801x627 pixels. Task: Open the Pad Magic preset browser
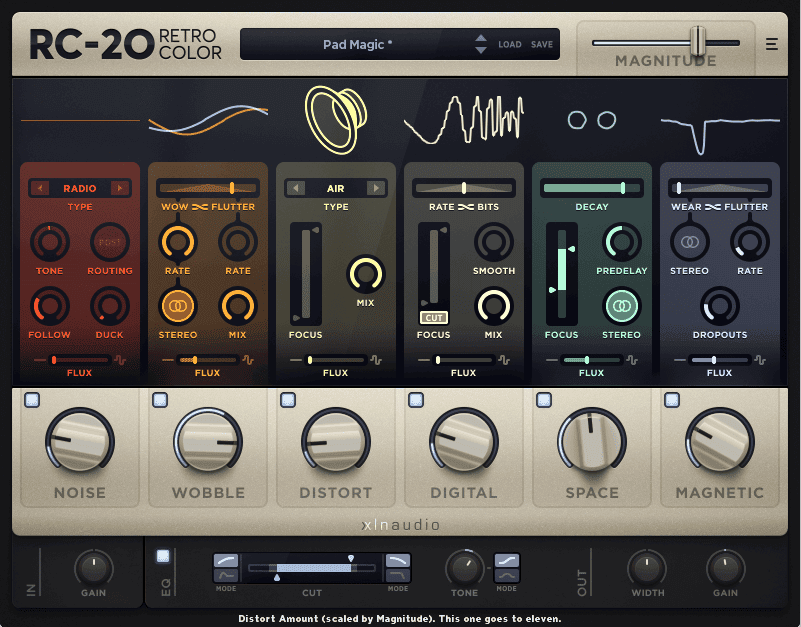click(358, 44)
